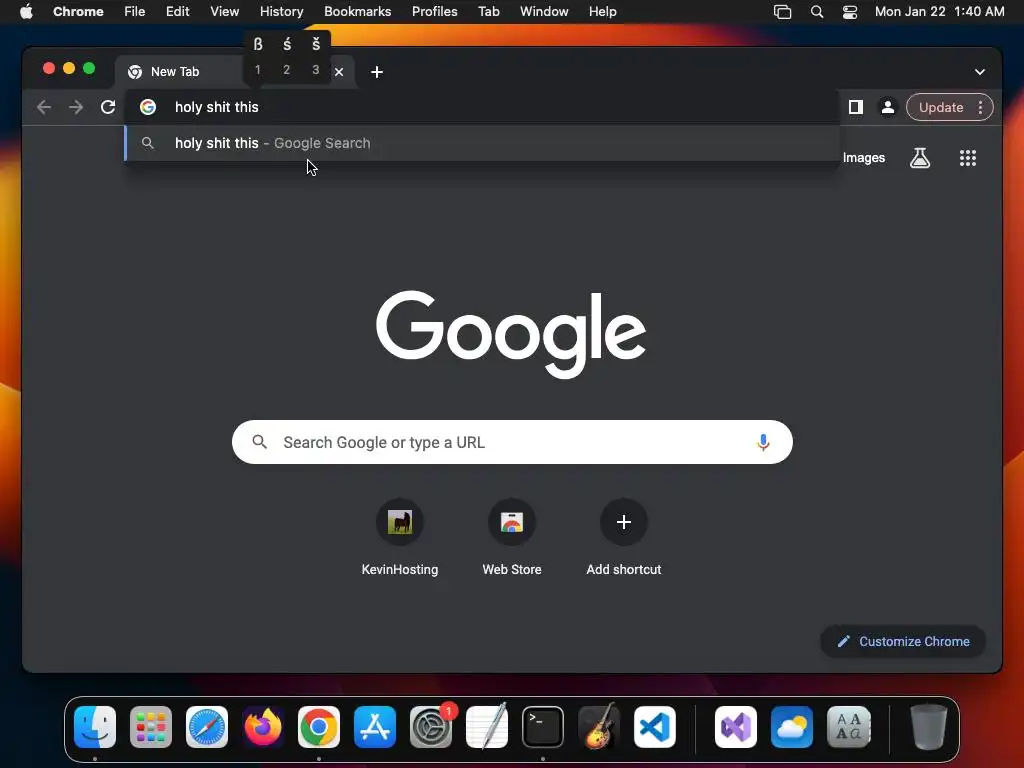Open the side panel icon
This screenshot has width=1024, height=768.
(x=856, y=107)
